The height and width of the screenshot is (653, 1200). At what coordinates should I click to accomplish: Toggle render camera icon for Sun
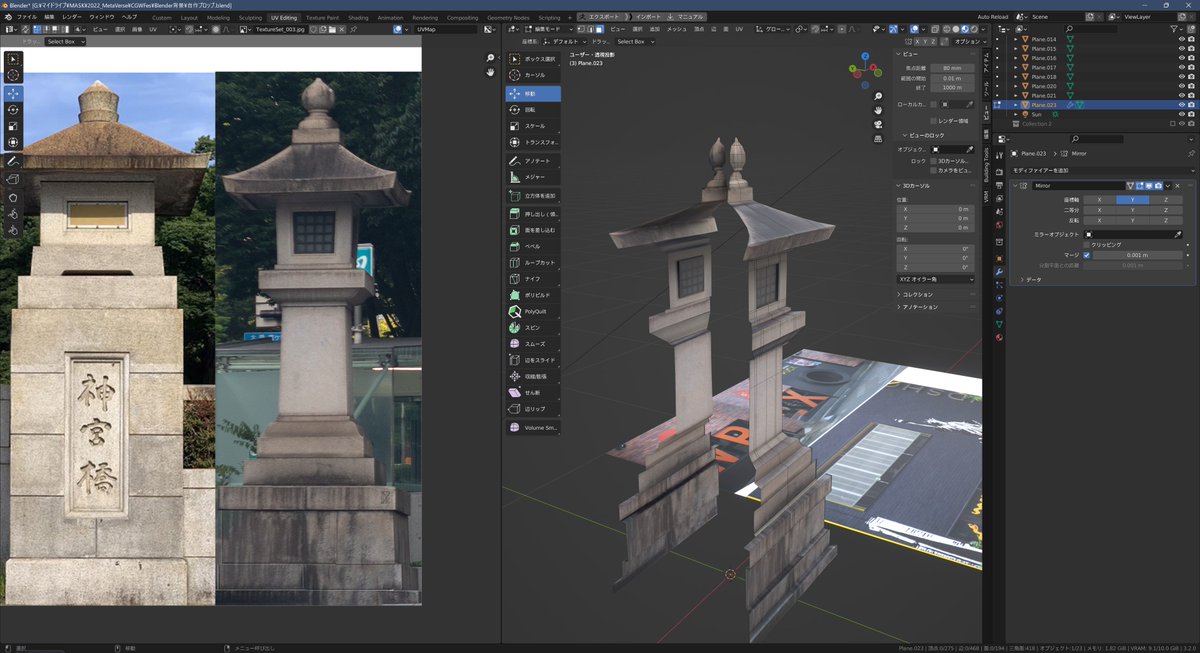pyautogui.click(x=1191, y=114)
